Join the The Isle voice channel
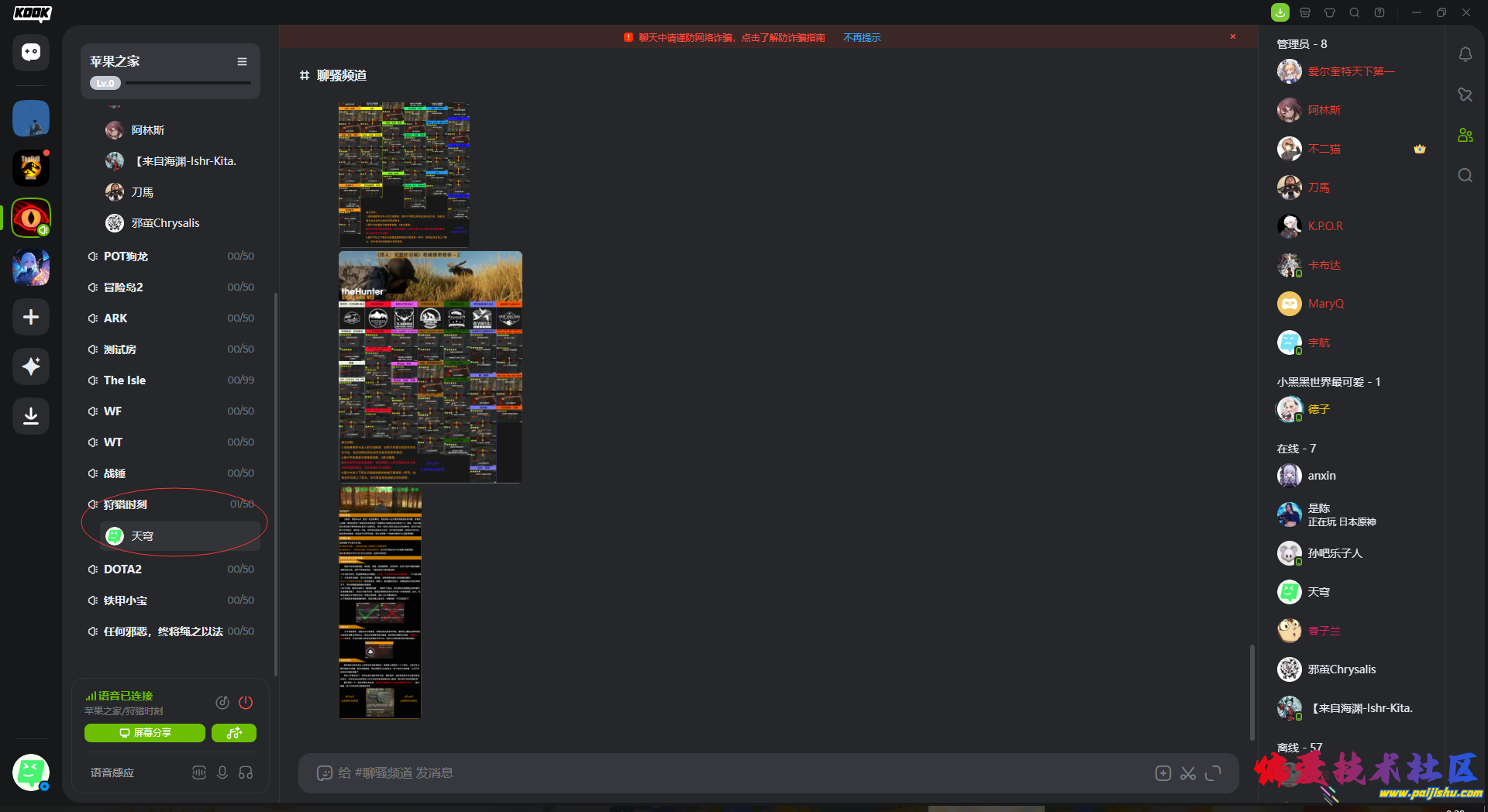The height and width of the screenshot is (812, 1488). click(x=125, y=380)
